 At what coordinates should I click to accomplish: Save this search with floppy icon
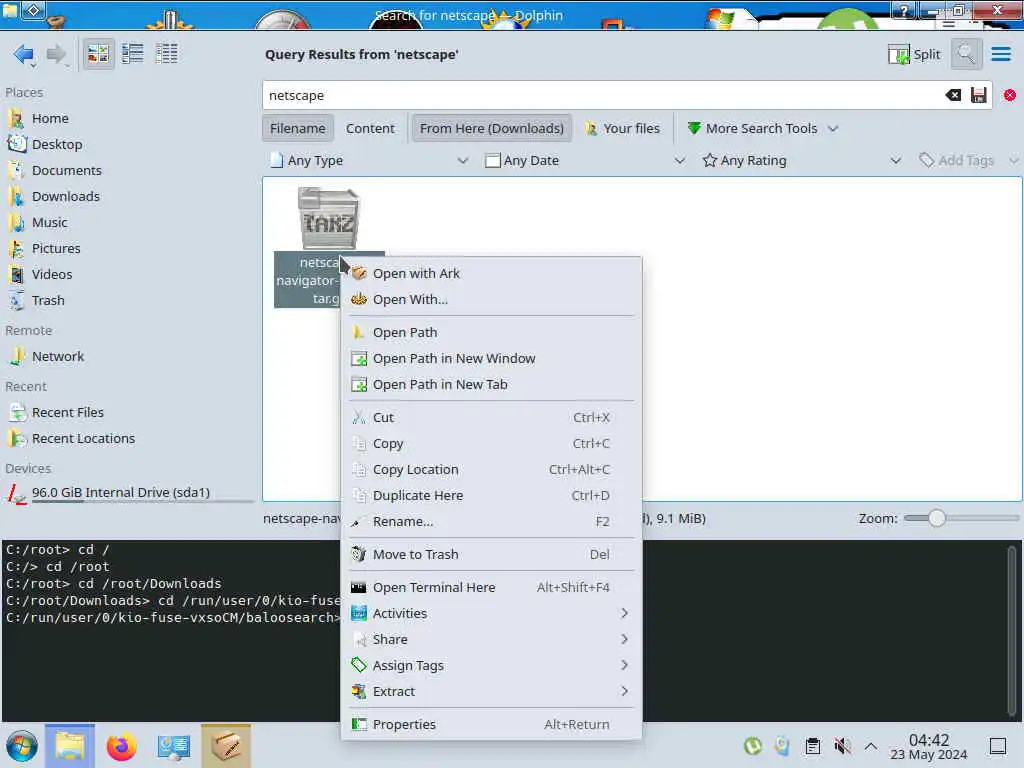coord(978,95)
